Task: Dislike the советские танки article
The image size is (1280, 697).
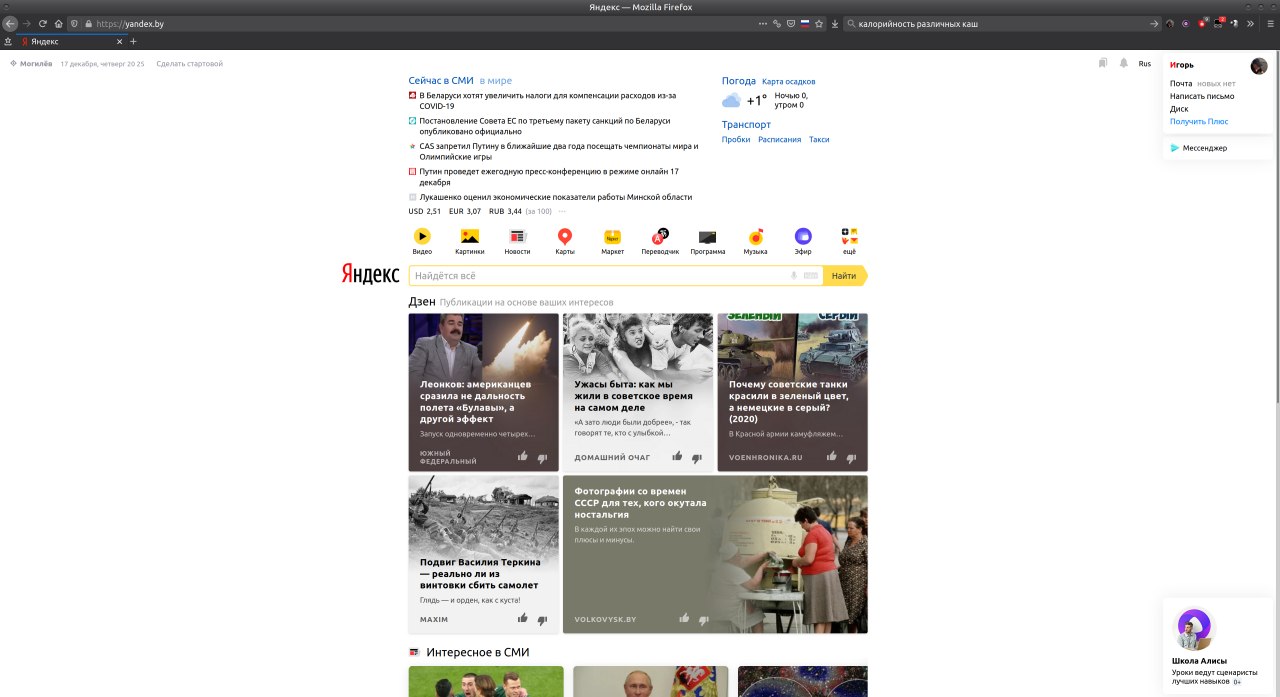Action: [x=851, y=458]
